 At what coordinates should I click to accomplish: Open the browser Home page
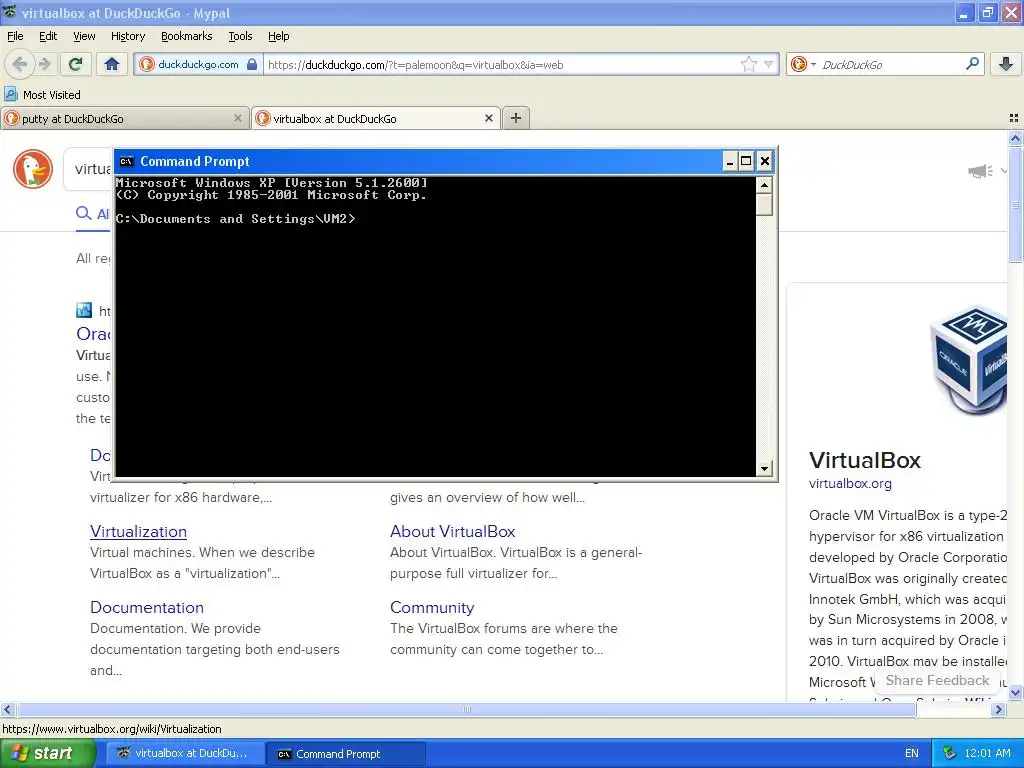(x=112, y=64)
